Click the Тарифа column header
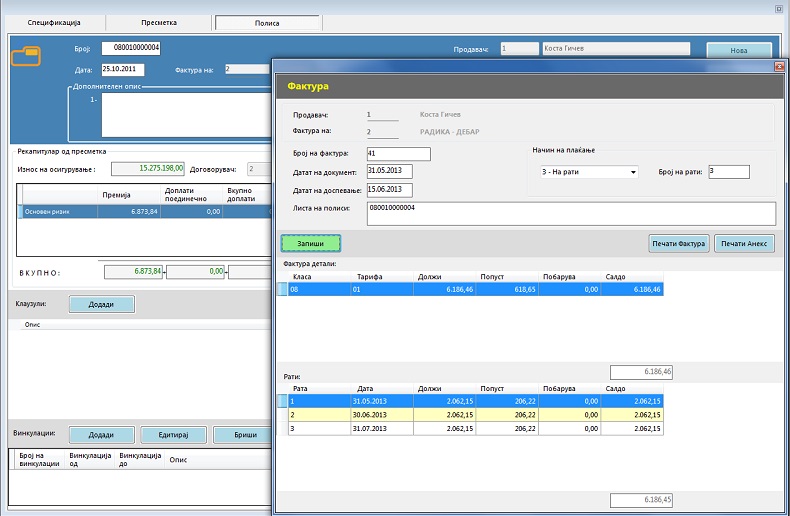This screenshot has height=516, width=790. coord(382,277)
